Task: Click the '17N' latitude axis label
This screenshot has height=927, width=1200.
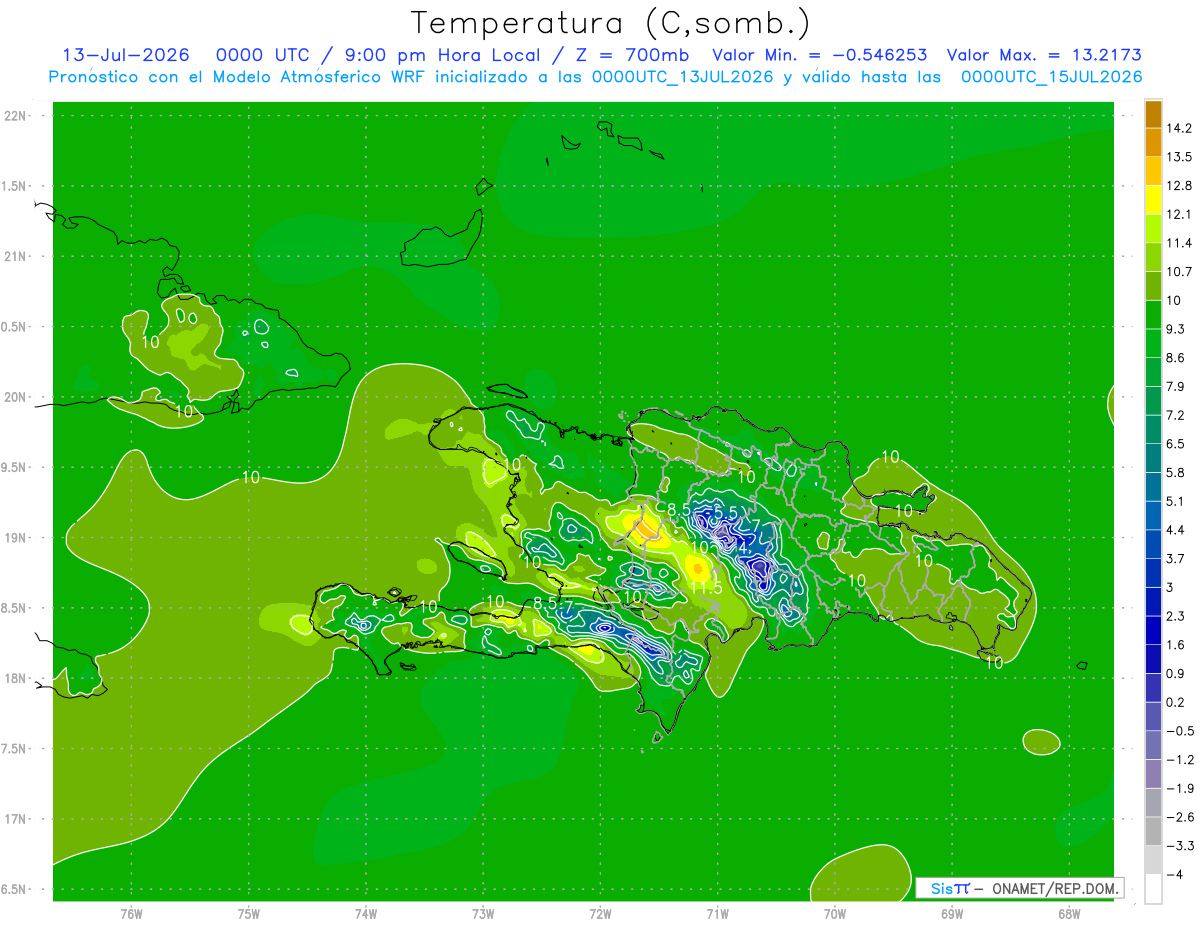Action: pos(16,819)
